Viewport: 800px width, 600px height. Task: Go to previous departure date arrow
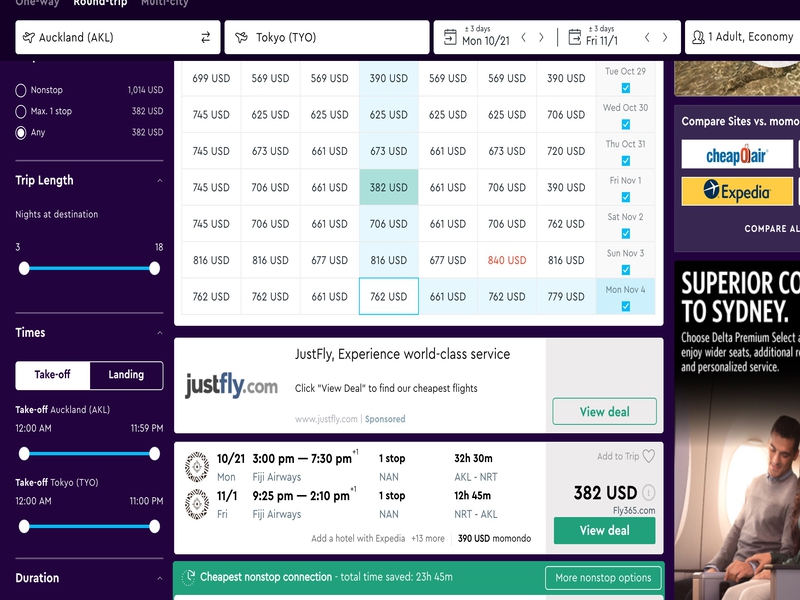pyautogui.click(x=523, y=37)
